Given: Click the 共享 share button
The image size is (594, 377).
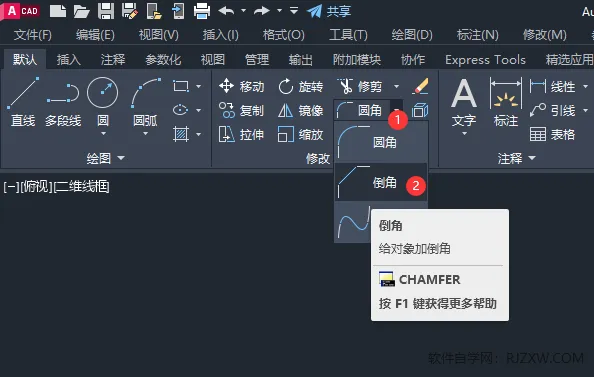Looking at the screenshot, I should (x=329, y=11).
